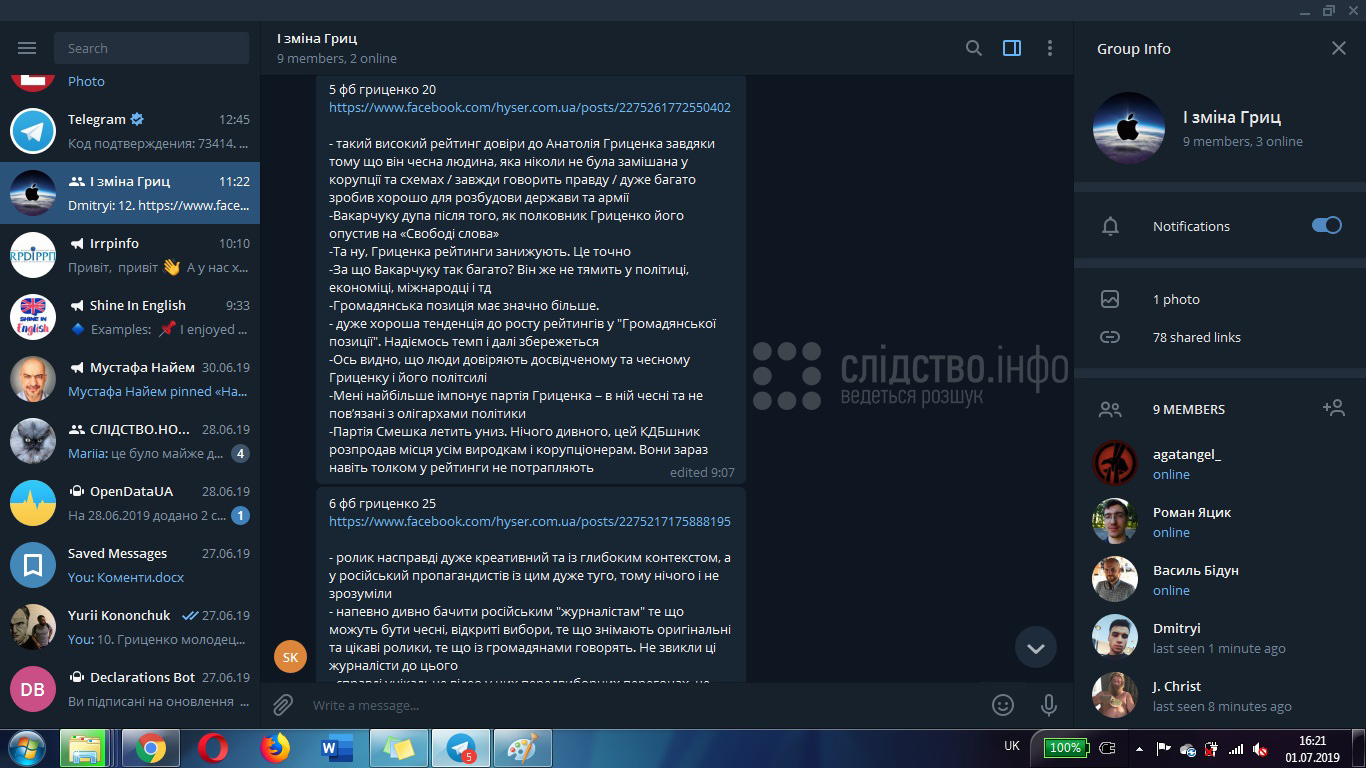
Task: Click the chat Search field
Action: pyautogui.click(x=152, y=48)
